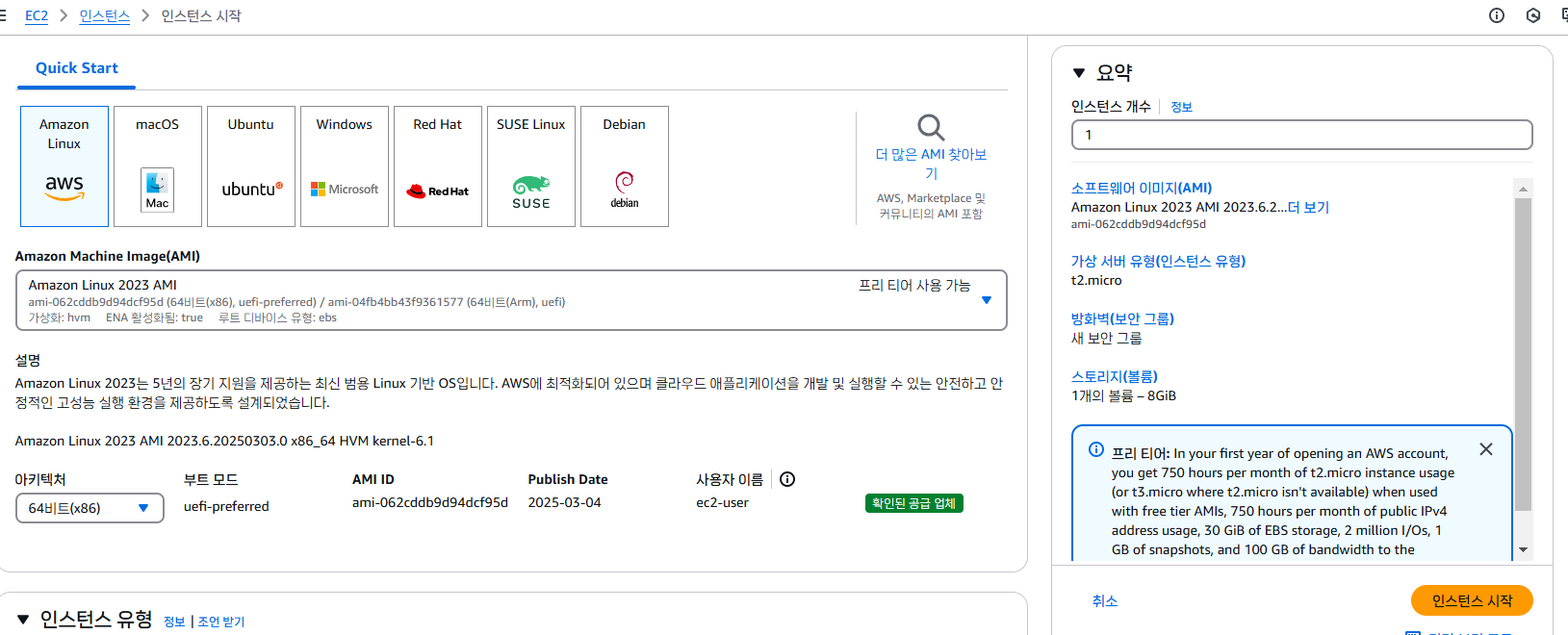Click the '1개의 볼륨 – 8GiB' value
The height and width of the screenshot is (635, 1568).
click(x=1123, y=395)
